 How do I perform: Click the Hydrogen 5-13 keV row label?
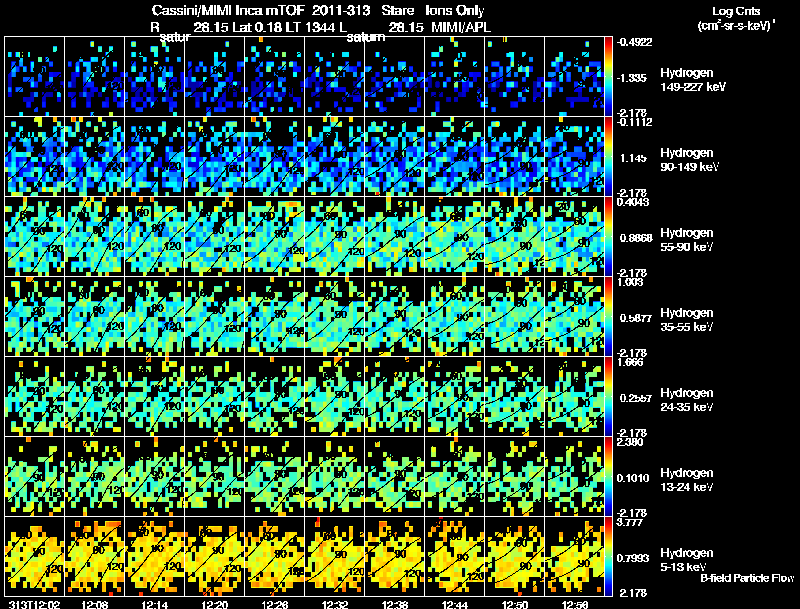coord(686,560)
